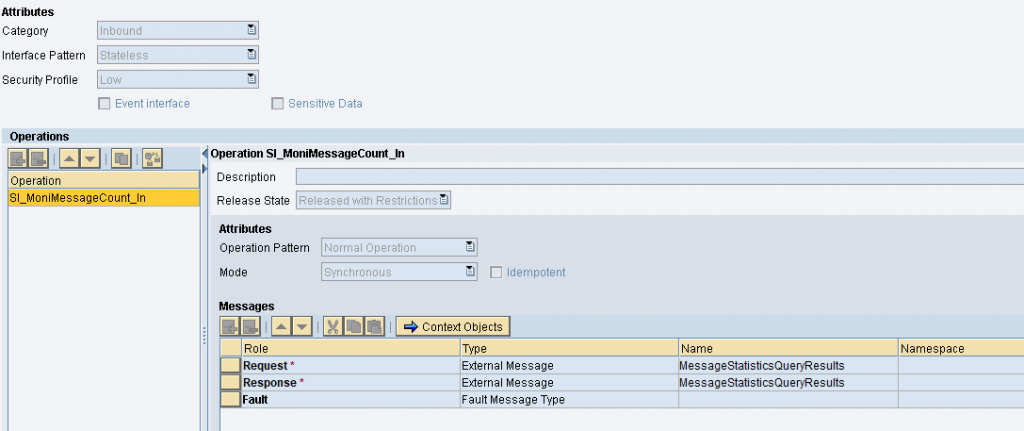The width and height of the screenshot is (1024, 431).
Task: Click MessageStatisticsQueryResults name in Response row
Action: [x=788, y=382]
